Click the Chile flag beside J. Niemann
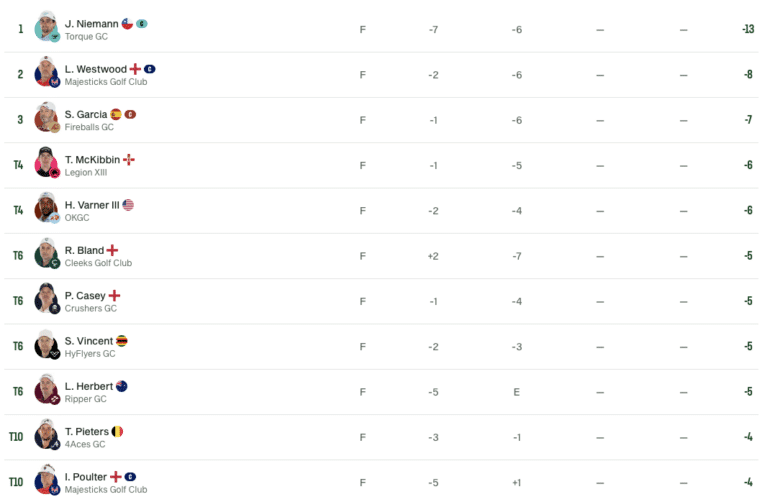The height and width of the screenshot is (502, 770). coord(127,24)
